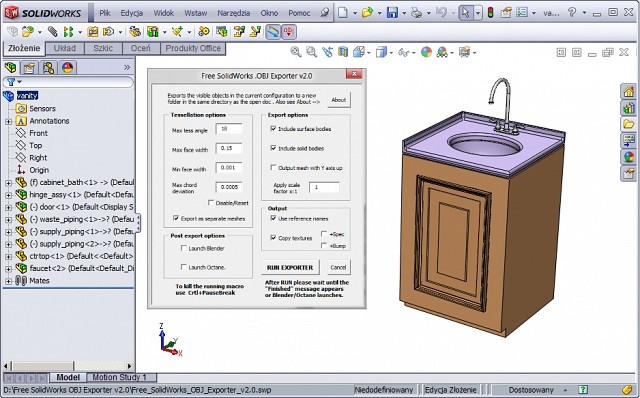Open ConfigurationManager tab icon
Image resolution: width=640 pixels, height=398 pixels.
(x=48, y=67)
